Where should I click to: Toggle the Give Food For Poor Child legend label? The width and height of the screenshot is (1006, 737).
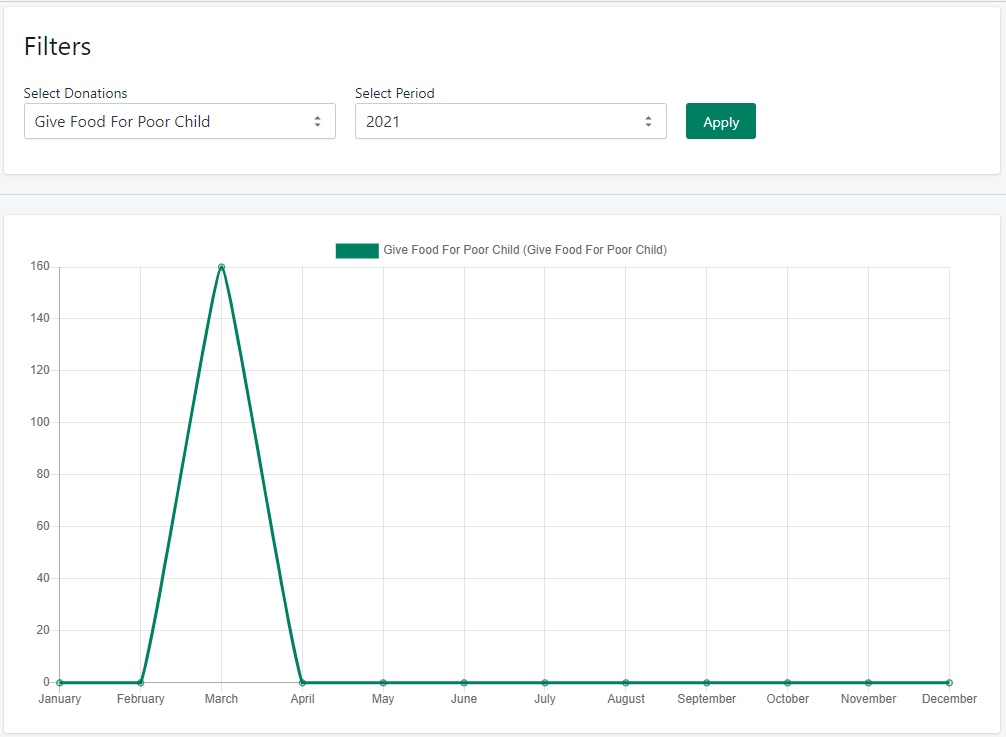tap(525, 250)
